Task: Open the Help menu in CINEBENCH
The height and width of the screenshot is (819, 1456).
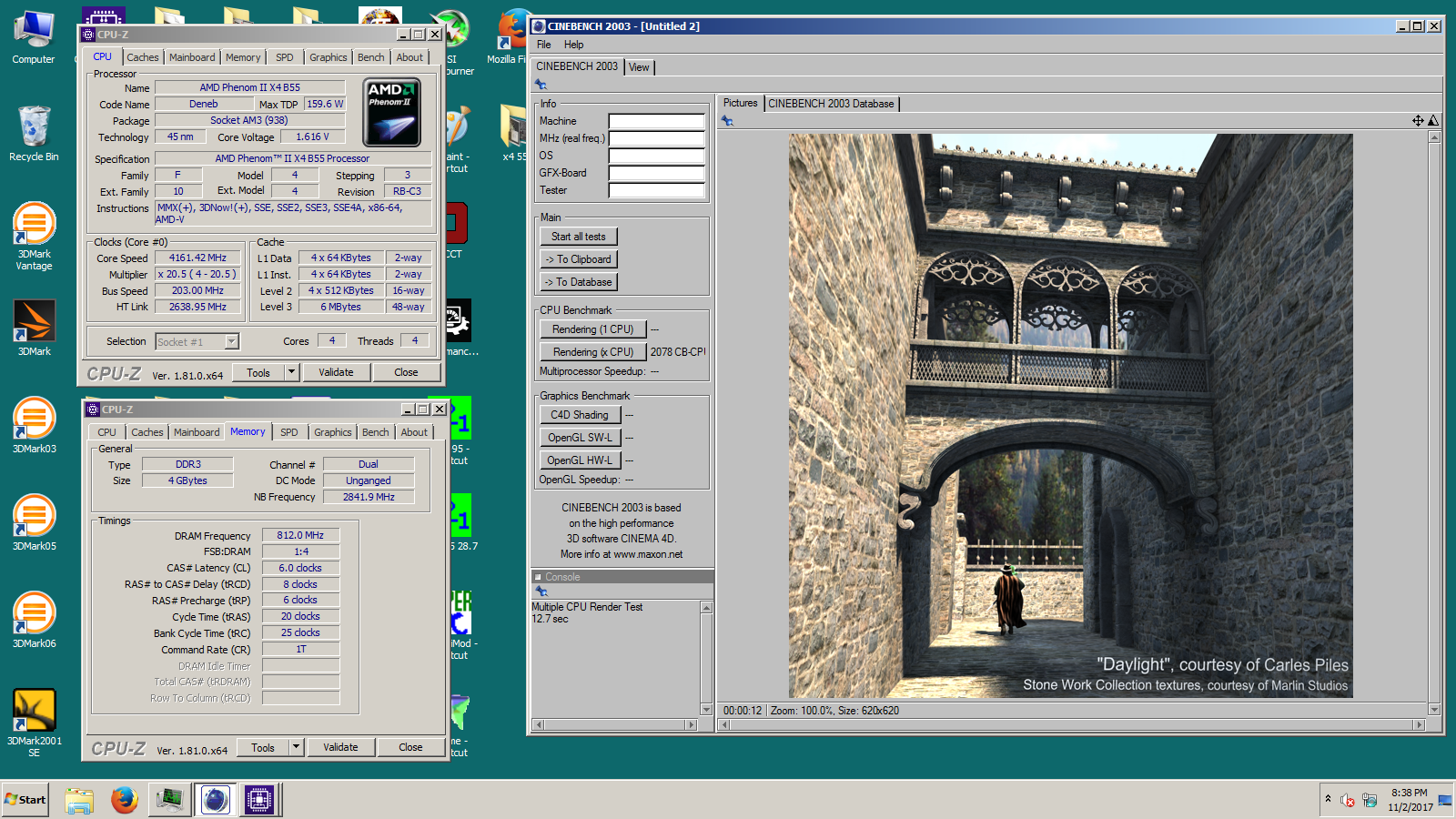Action: point(573,45)
